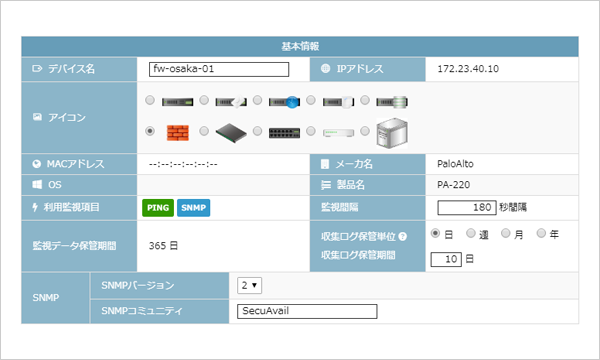The image size is (600, 360).
Task: Click the tag icon beside デバイス名
Action: pos(37,68)
